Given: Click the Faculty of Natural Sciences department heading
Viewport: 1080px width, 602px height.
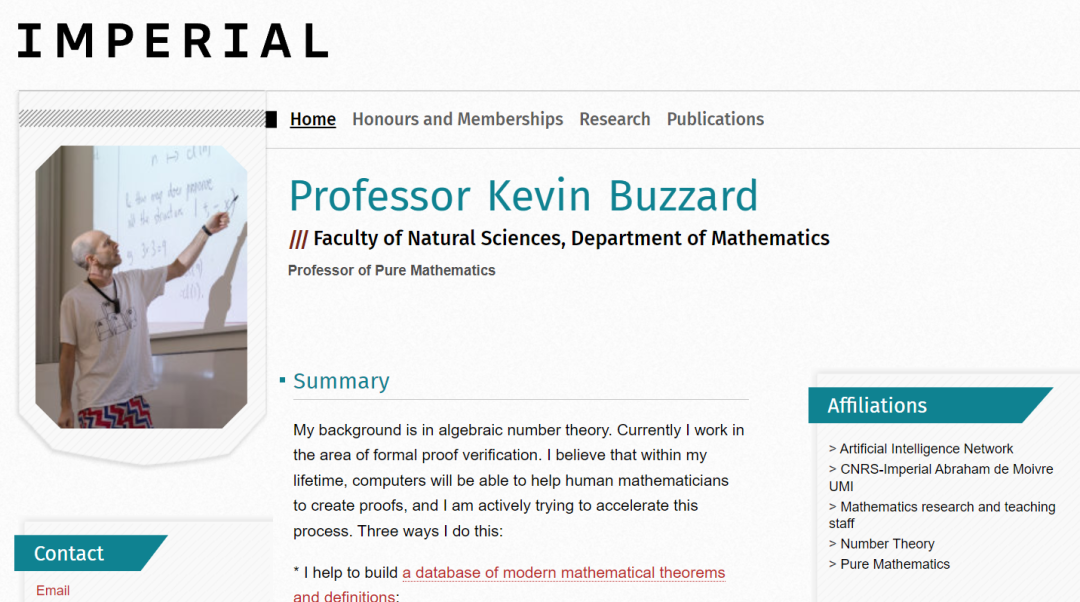Looking at the screenshot, I should point(571,238).
